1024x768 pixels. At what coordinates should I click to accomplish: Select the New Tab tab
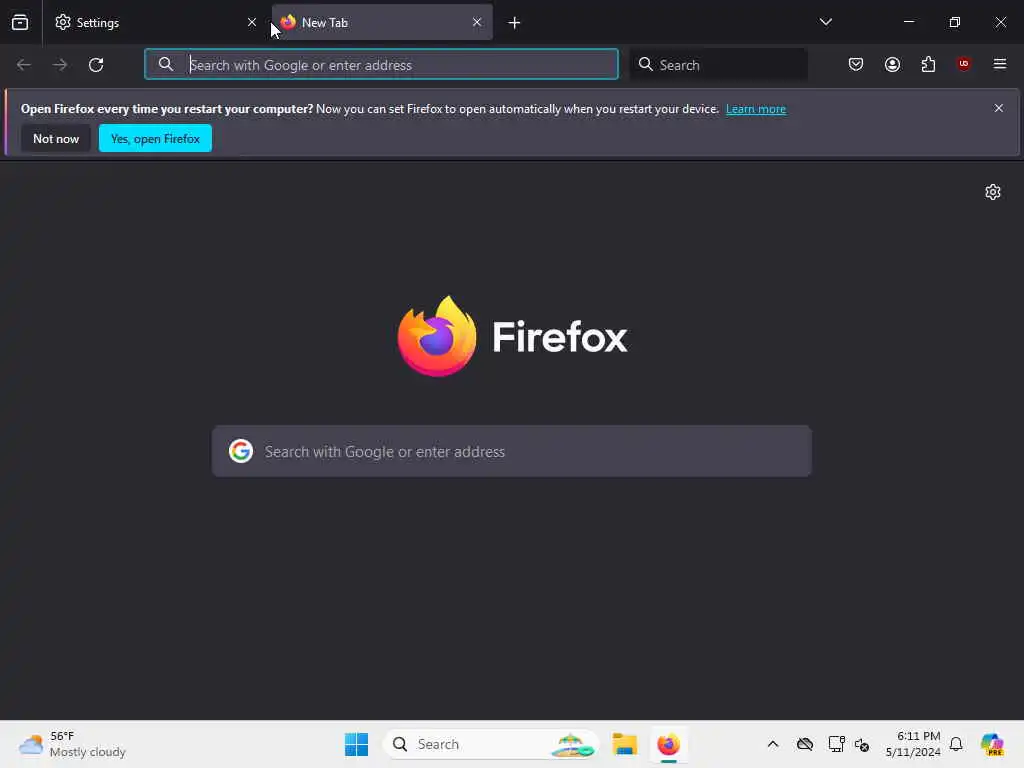[382, 22]
